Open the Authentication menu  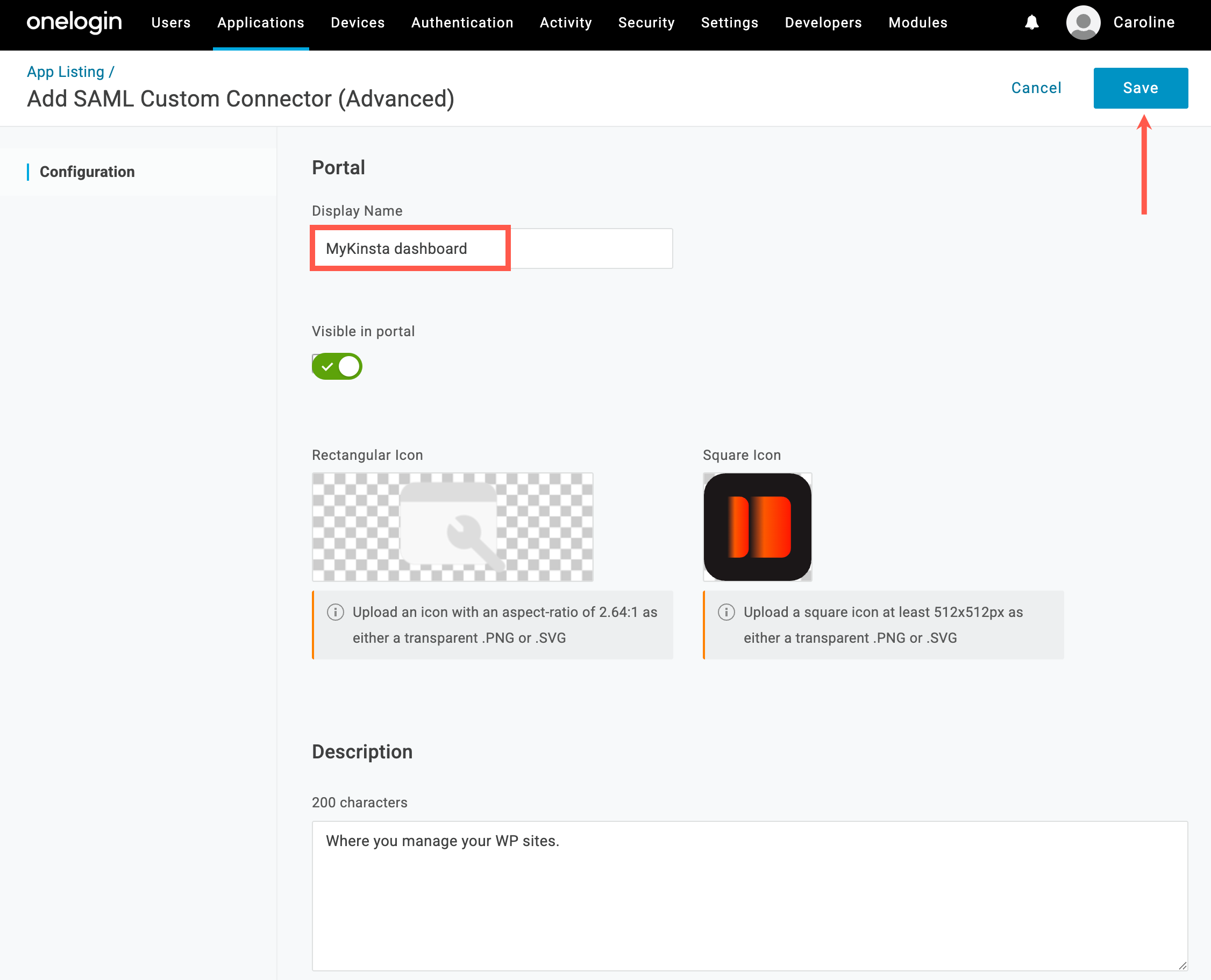tap(462, 23)
